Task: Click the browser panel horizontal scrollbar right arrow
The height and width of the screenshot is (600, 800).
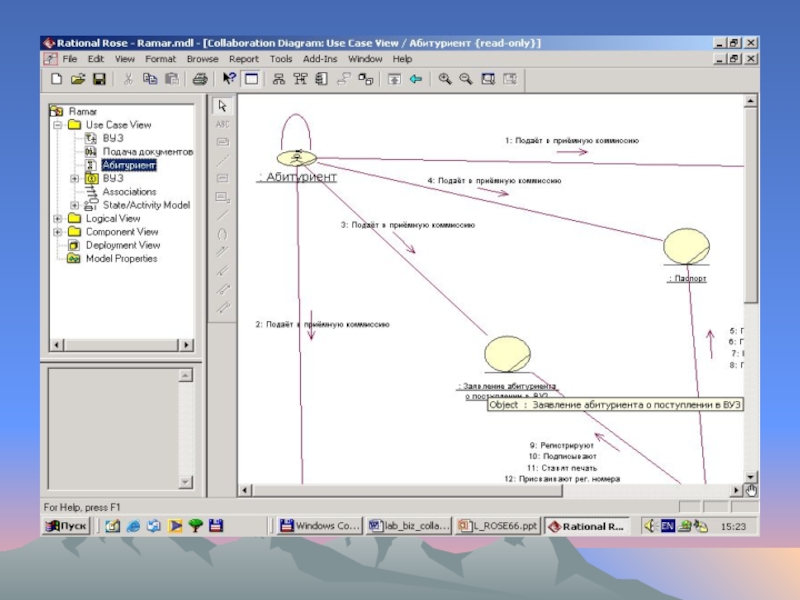Action: pos(185,345)
